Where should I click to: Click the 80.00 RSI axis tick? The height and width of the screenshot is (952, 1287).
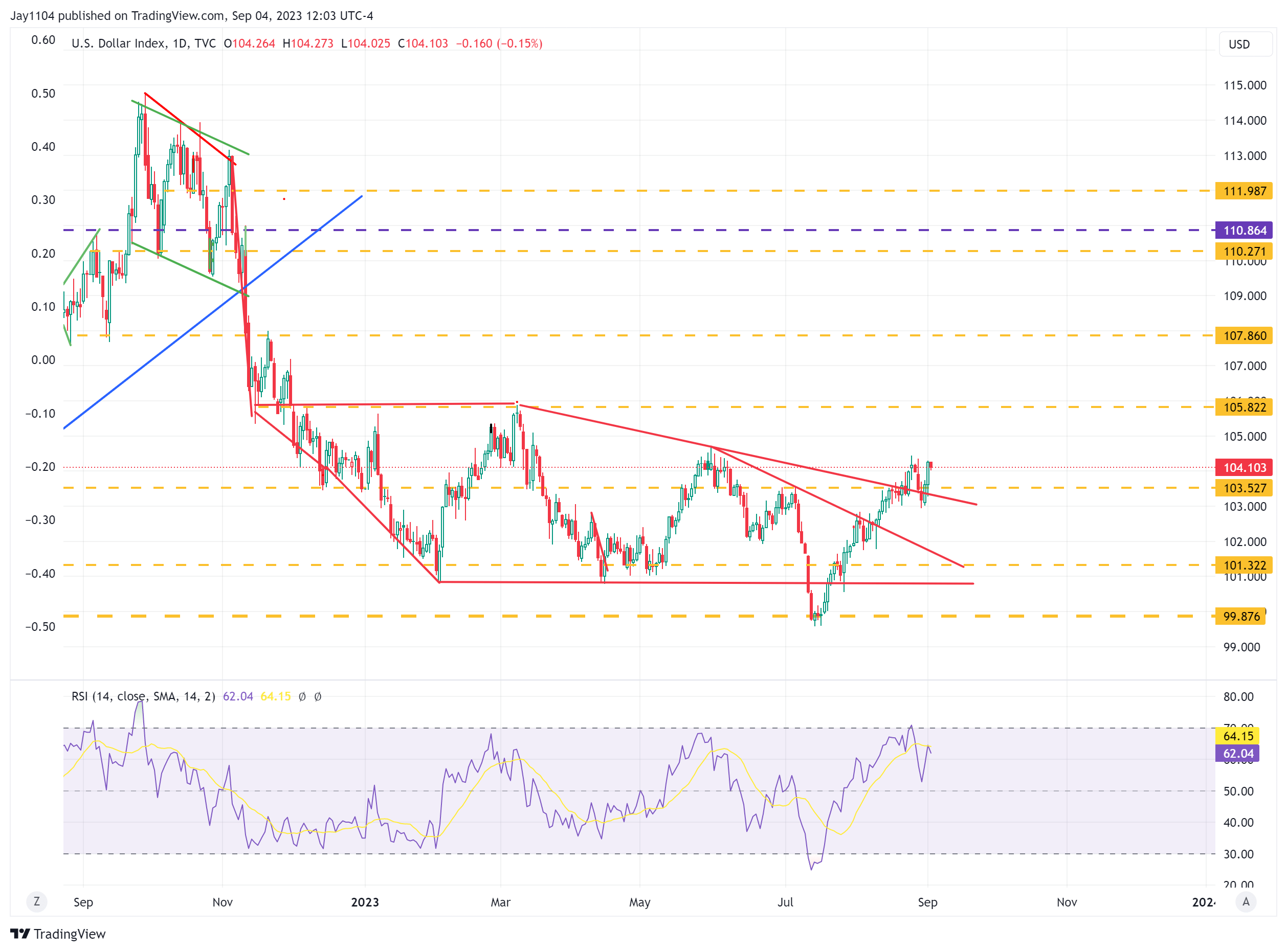tap(1238, 696)
